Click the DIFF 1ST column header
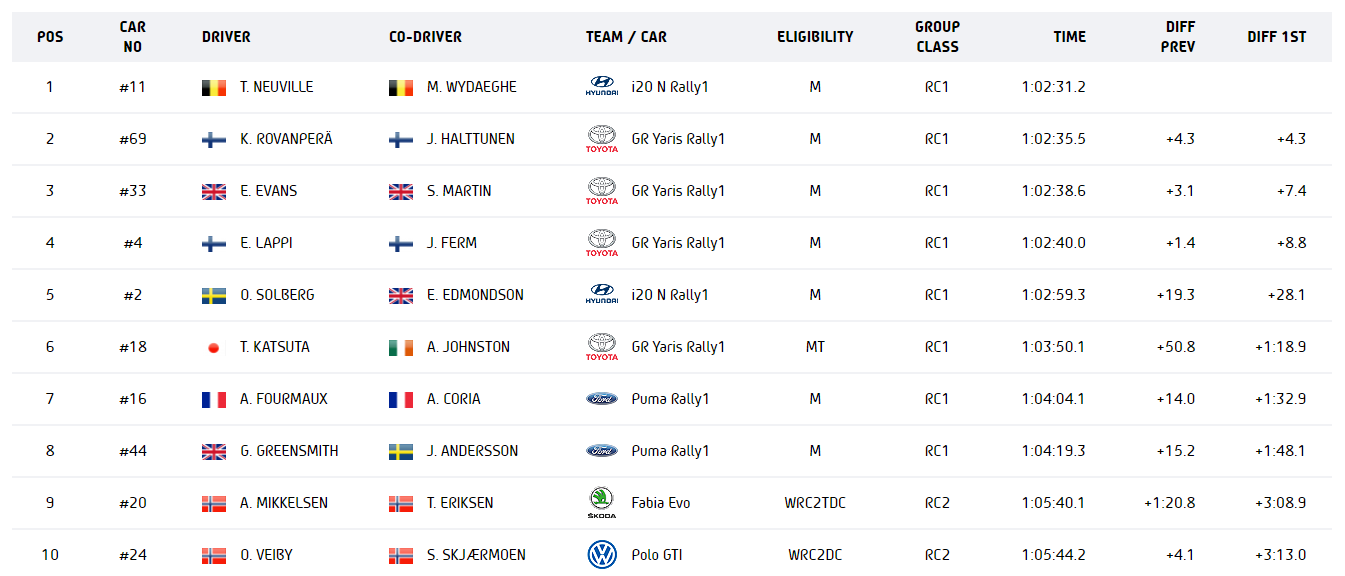The image size is (1345, 576). [x=1276, y=37]
